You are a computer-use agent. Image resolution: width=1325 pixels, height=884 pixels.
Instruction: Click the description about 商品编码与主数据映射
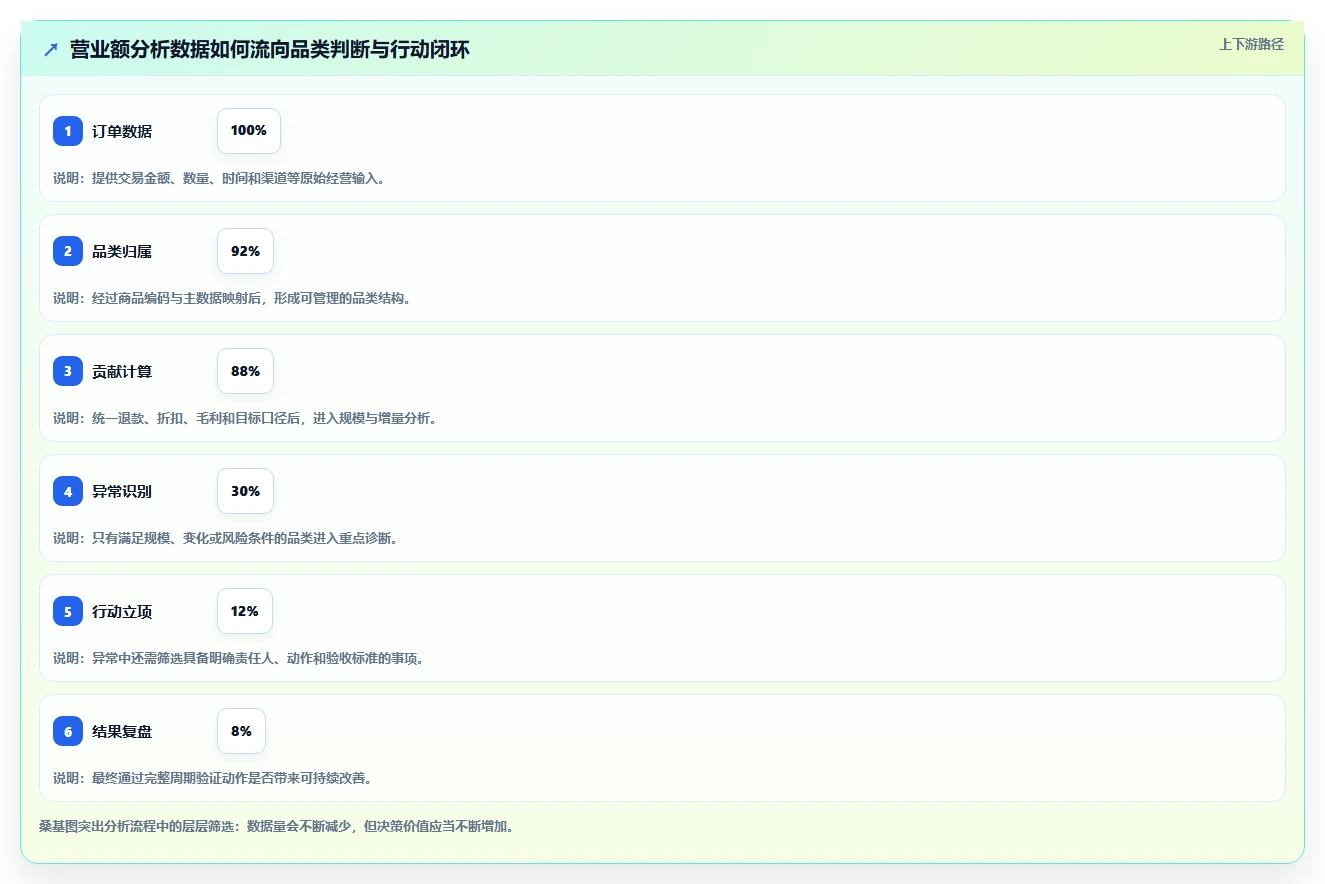[x=232, y=298]
